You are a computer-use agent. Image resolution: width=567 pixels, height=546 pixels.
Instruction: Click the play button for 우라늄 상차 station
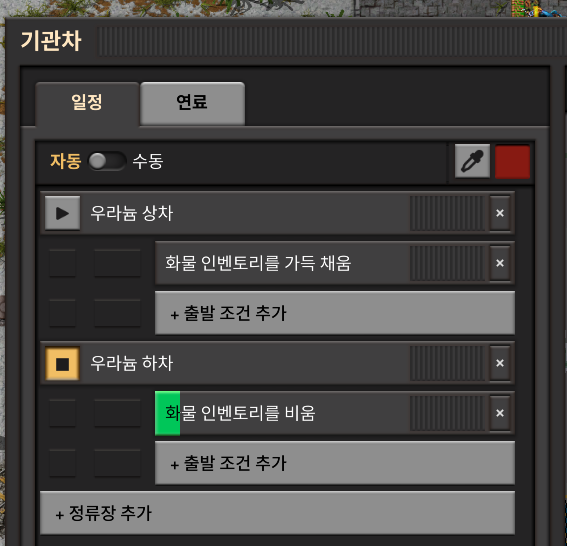point(62,213)
